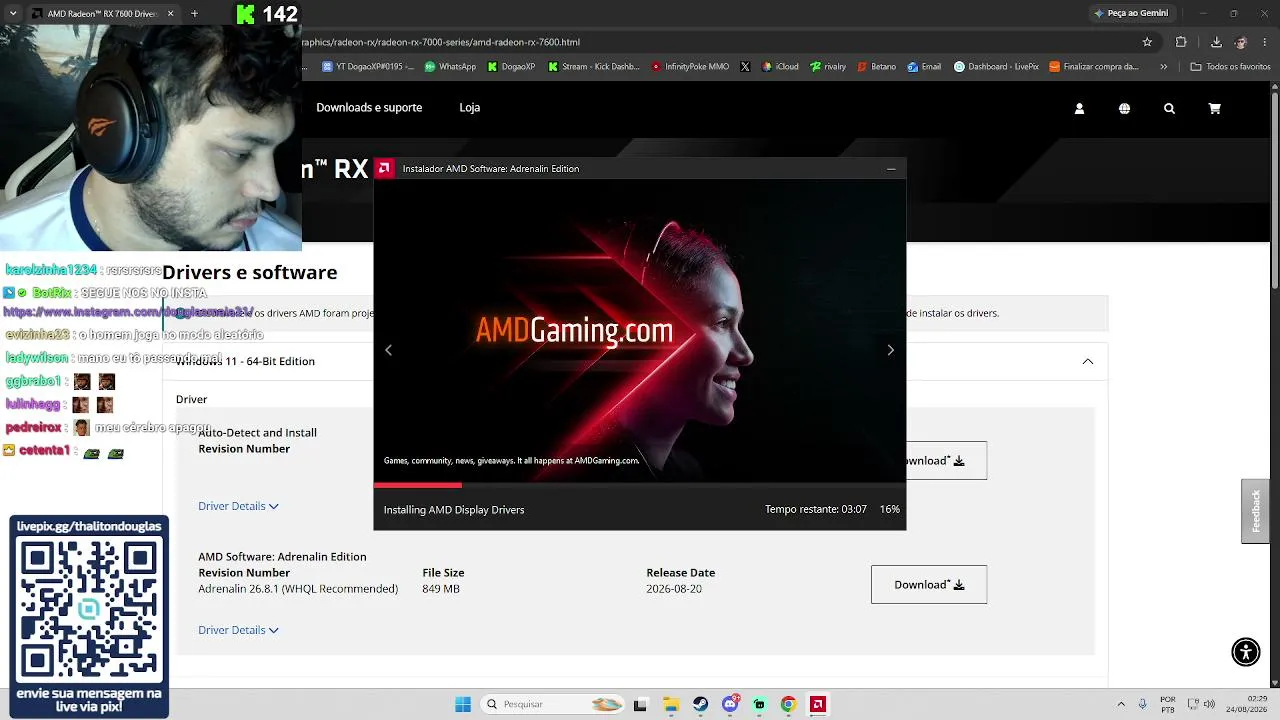Open Steam from the taskbar
Screen dimensions: 1280x720
[700, 704]
